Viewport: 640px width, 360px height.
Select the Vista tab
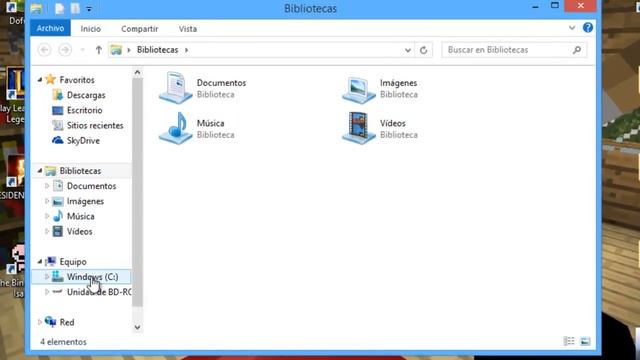(x=188, y=29)
